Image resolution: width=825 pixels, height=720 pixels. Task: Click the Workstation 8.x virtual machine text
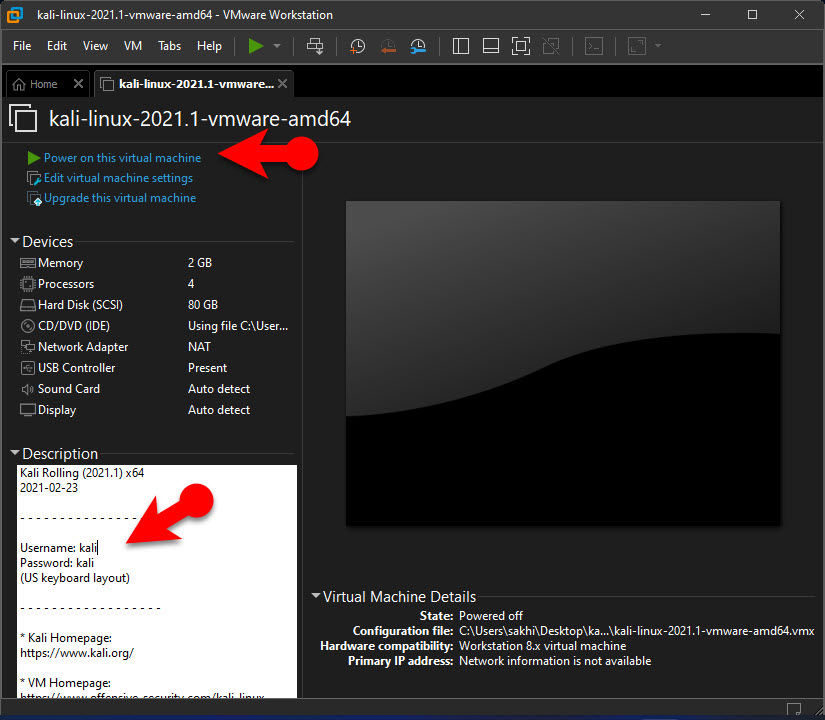(x=542, y=646)
